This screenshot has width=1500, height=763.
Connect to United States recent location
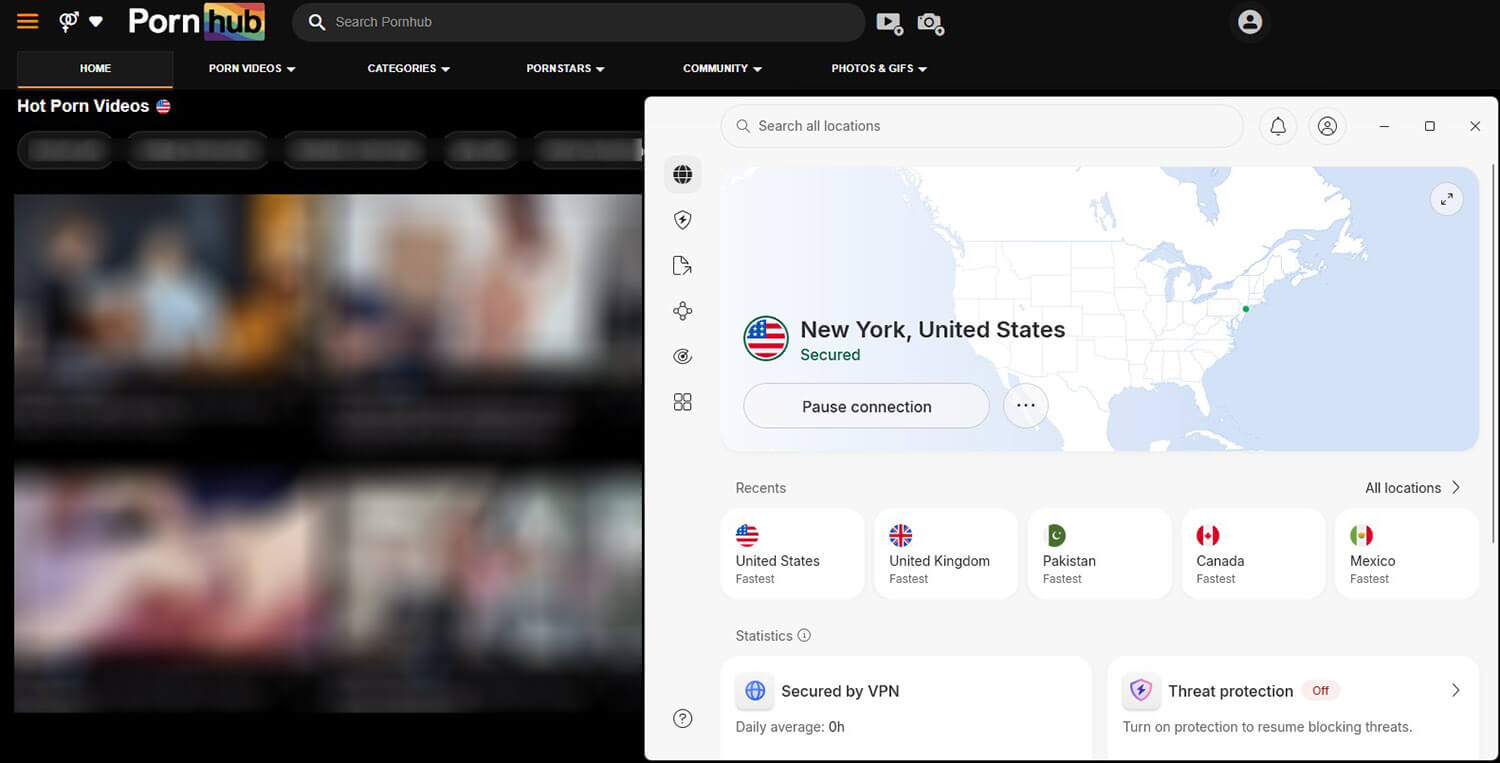[x=792, y=554]
